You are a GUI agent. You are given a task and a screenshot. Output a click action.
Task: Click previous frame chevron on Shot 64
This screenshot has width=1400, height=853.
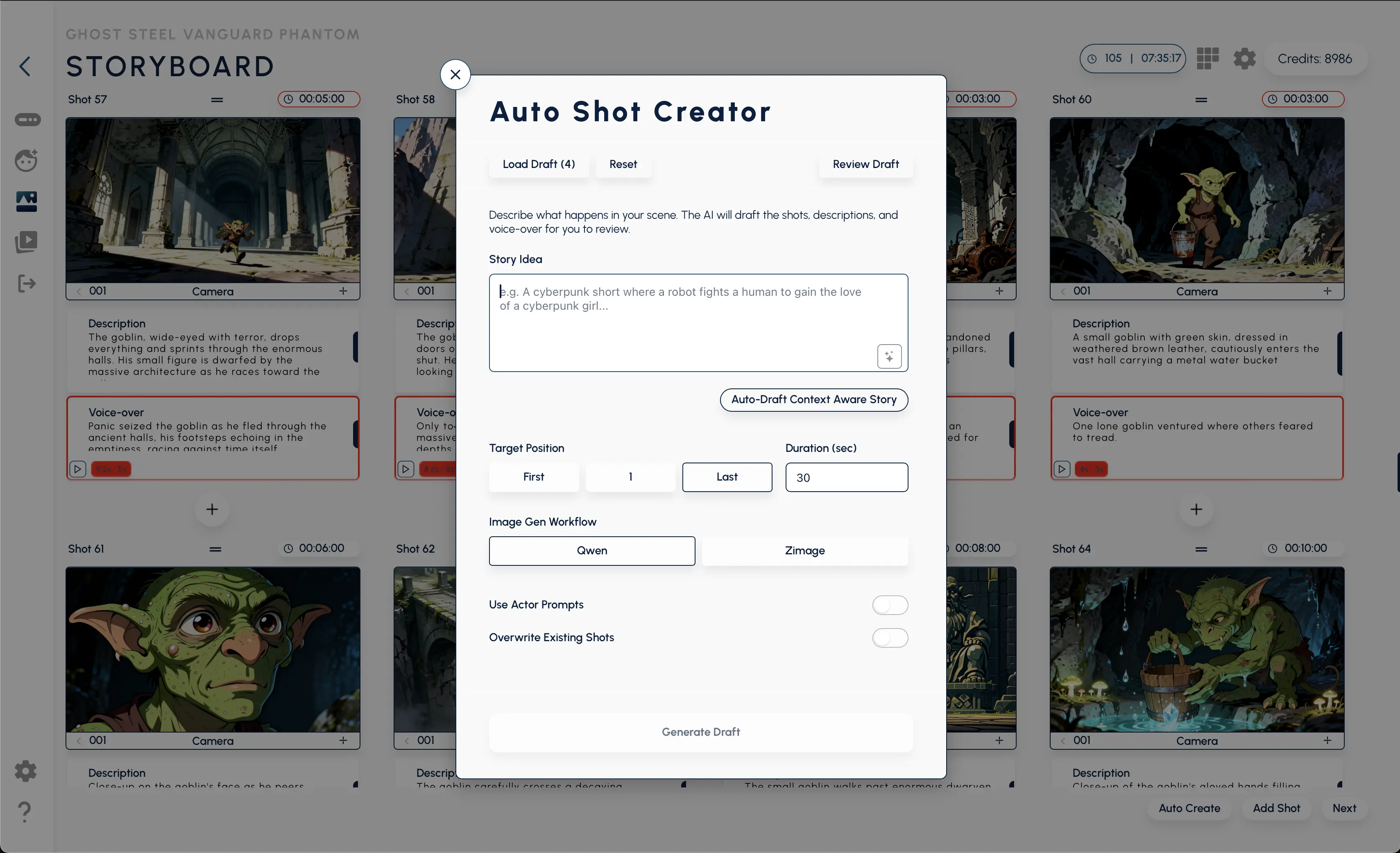pos(1063,740)
